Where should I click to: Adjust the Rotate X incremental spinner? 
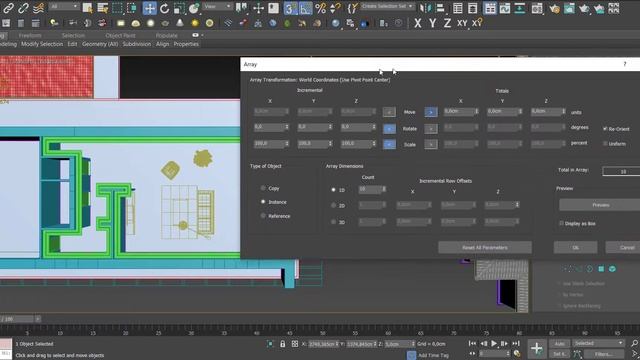tap(287, 127)
